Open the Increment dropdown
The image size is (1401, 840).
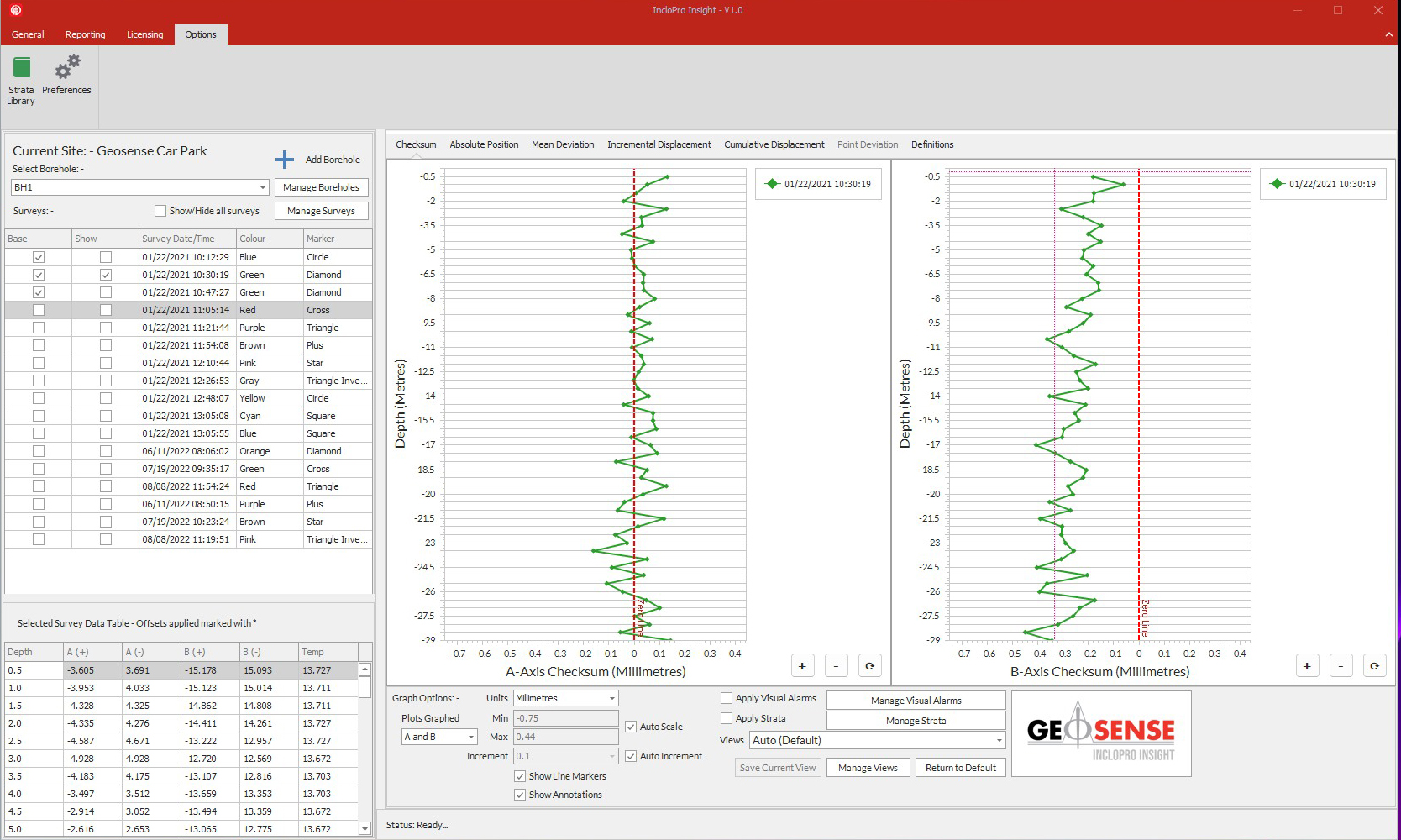[612, 756]
